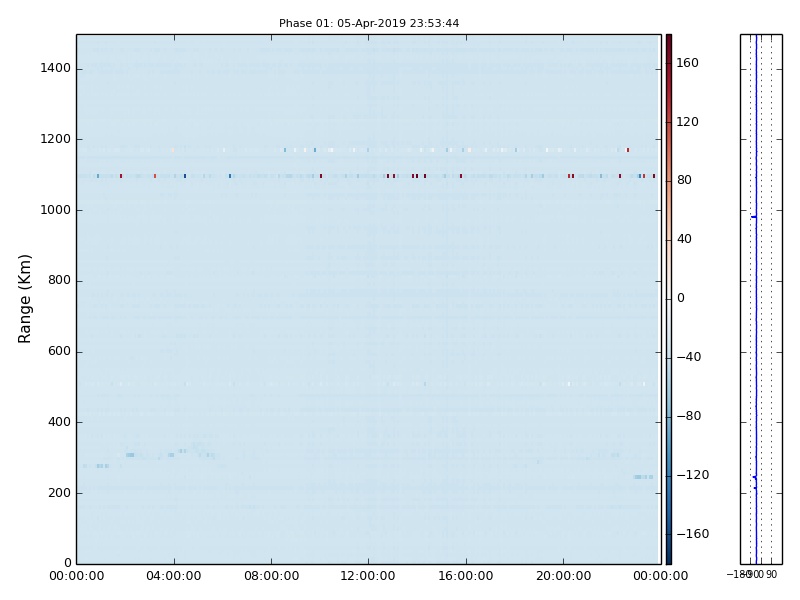
Task: Click the colorbar label 160
Action: tap(687, 63)
